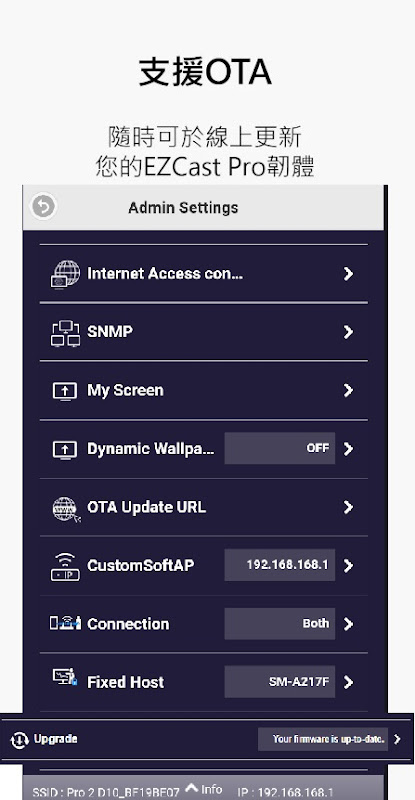
Task: Open OTA Update URL row chevron
Action: click(x=348, y=507)
